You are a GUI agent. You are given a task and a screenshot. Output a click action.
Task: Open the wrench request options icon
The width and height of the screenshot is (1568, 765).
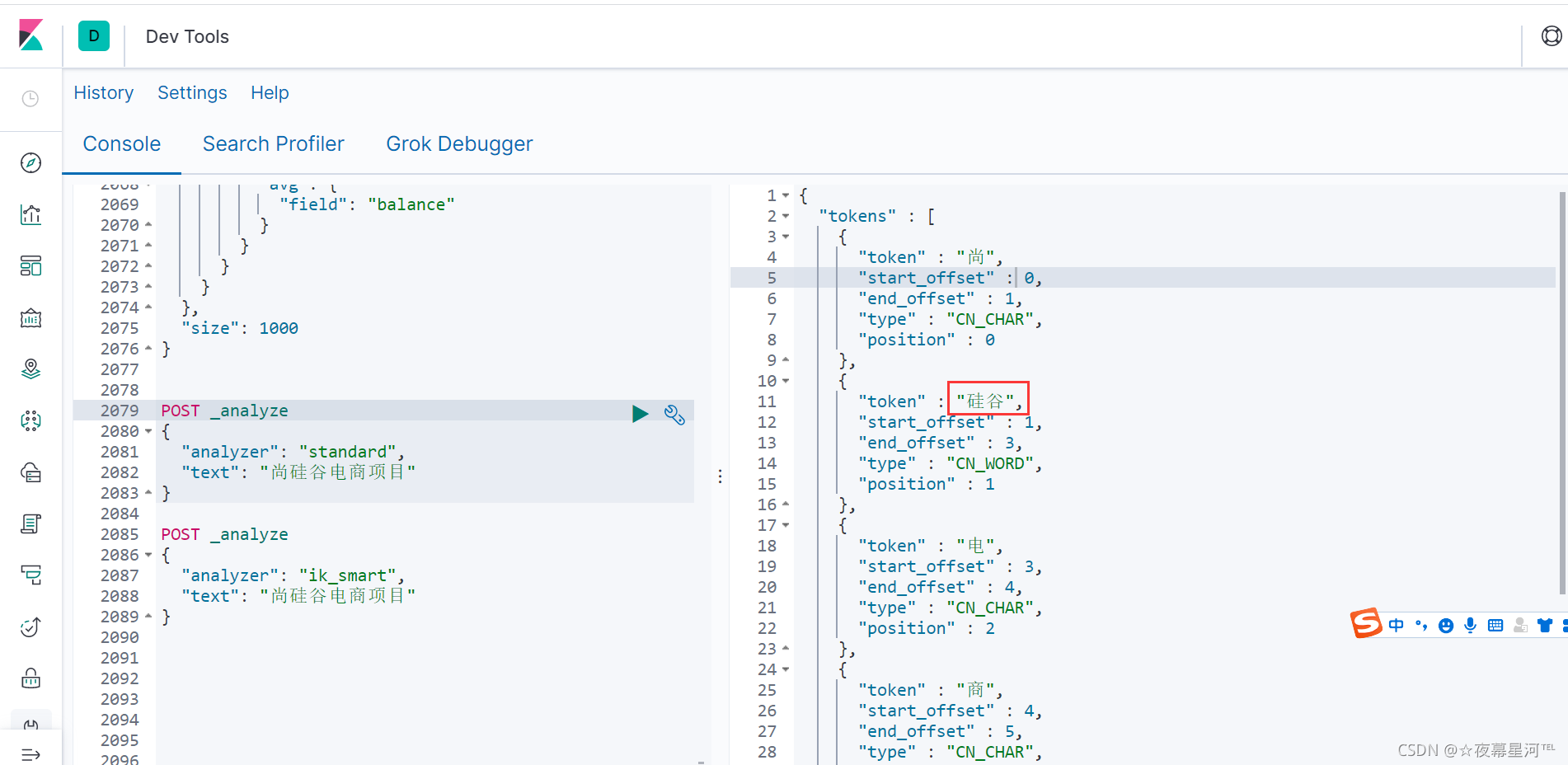pos(674,414)
